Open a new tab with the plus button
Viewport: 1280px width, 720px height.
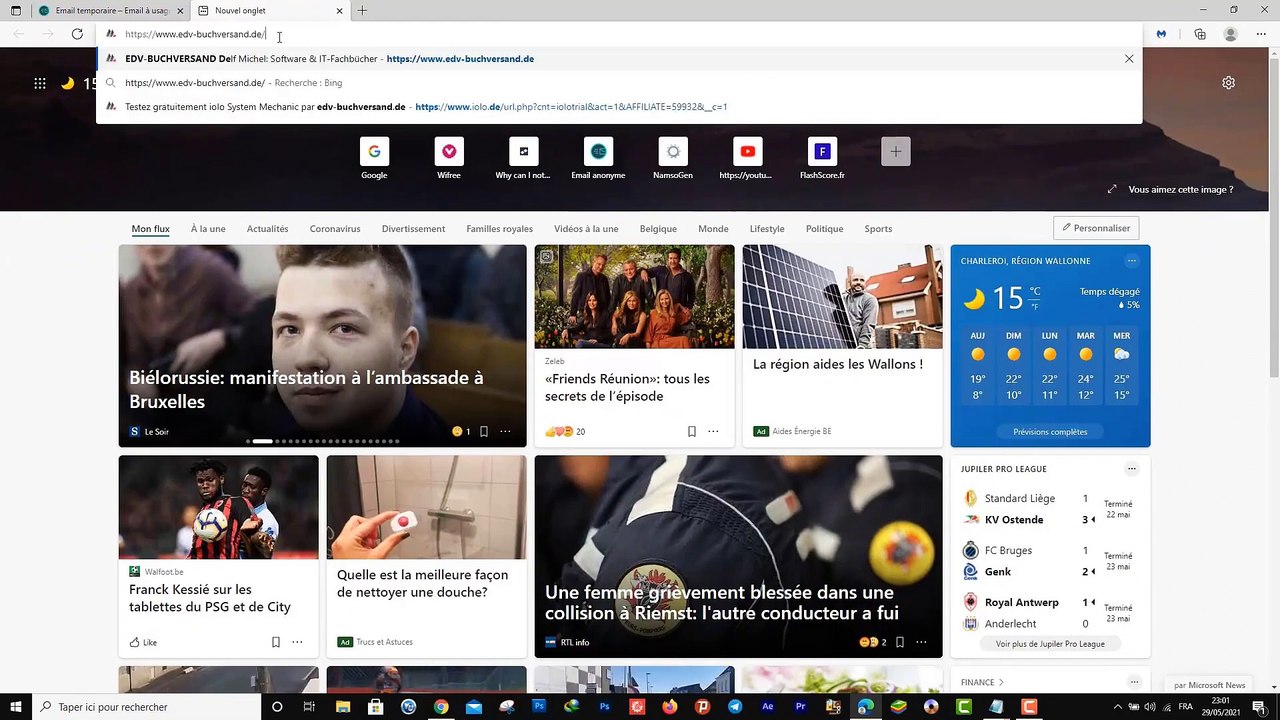(362, 11)
